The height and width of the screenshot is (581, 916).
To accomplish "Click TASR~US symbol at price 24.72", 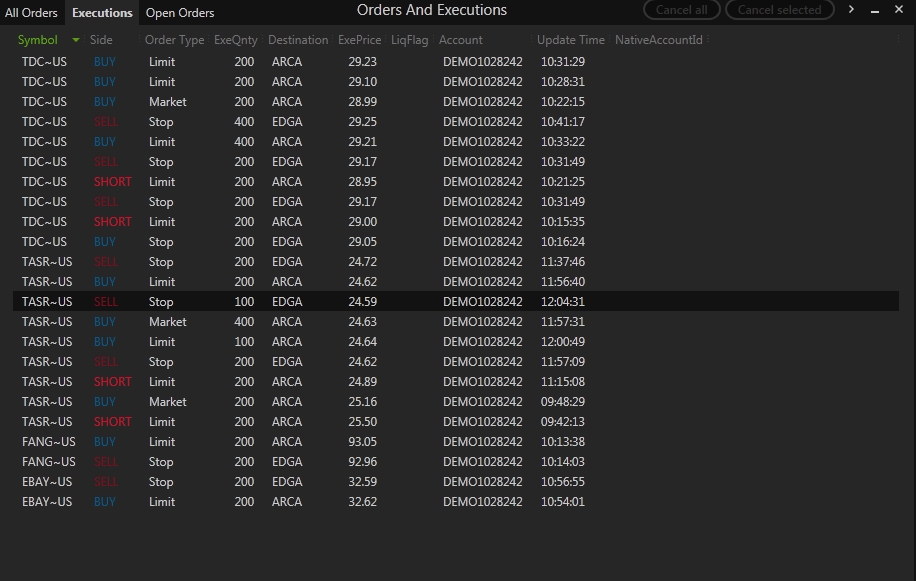I will [x=47, y=262].
